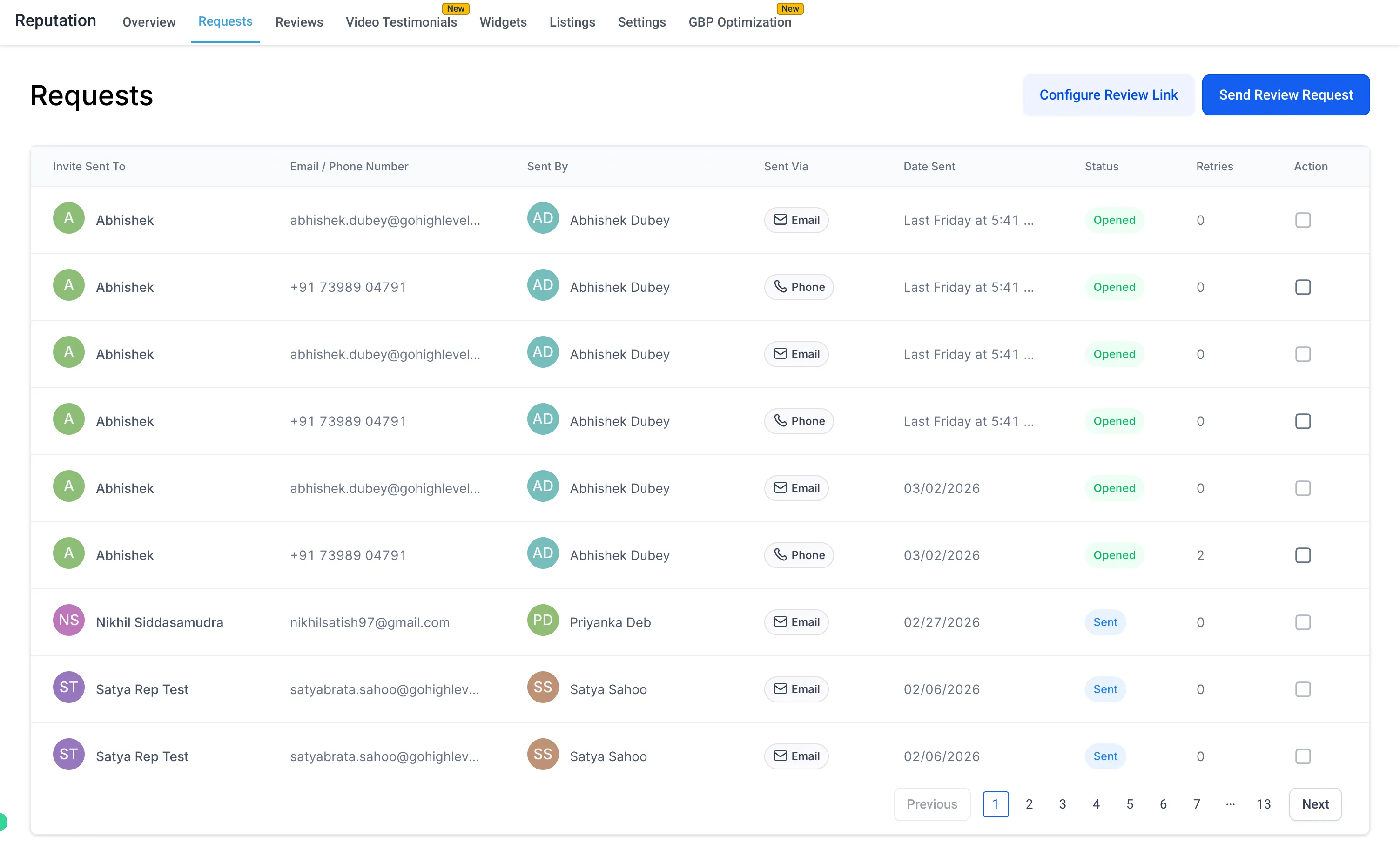Open the GBP Optimization tab
Screen dimensions: 1400x850
739,21
